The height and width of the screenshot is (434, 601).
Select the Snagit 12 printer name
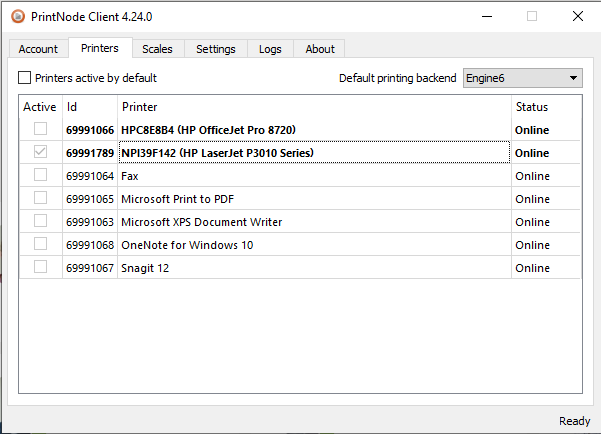[145, 268]
